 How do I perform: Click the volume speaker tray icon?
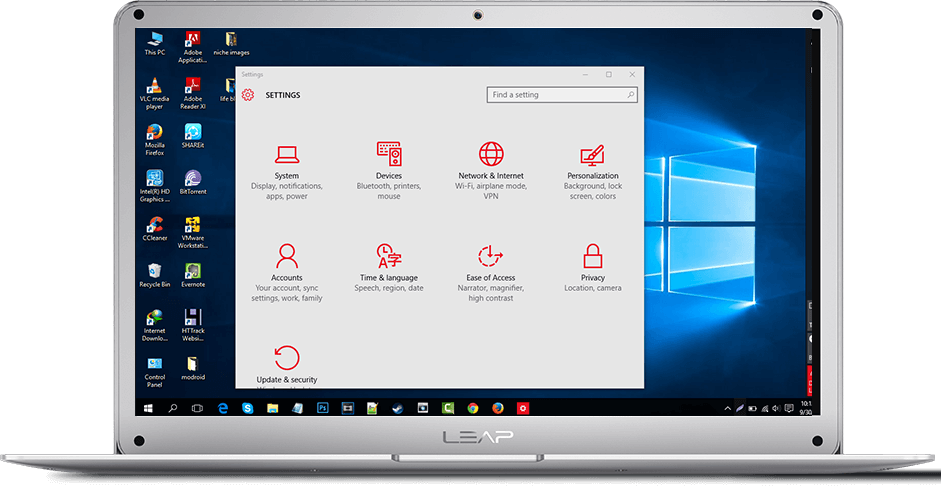pos(777,408)
